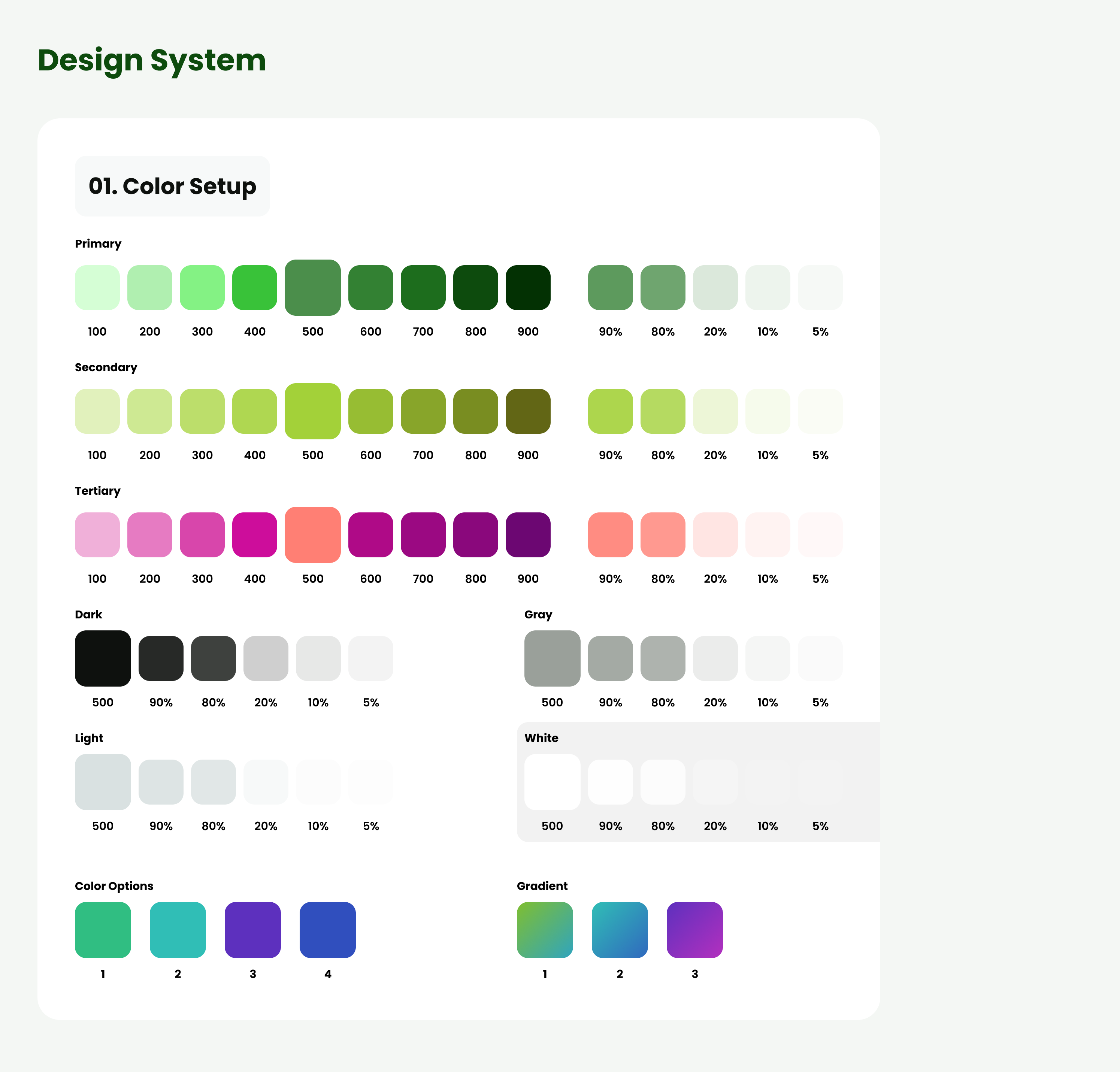This screenshot has width=1120, height=1072.
Task: Select the White 500 swatch
Action: tap(553, 782)
